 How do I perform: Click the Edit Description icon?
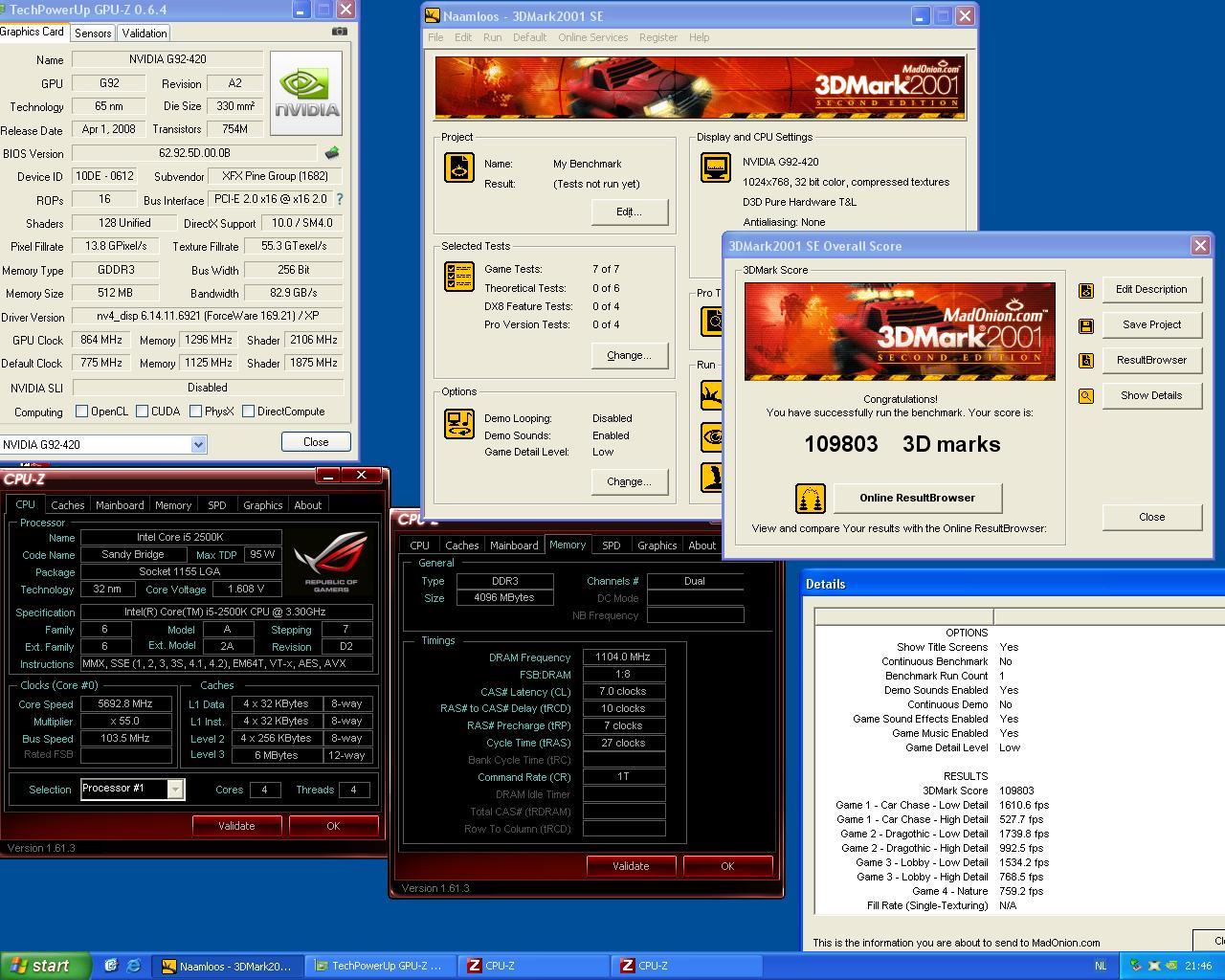pos(1085,291)
